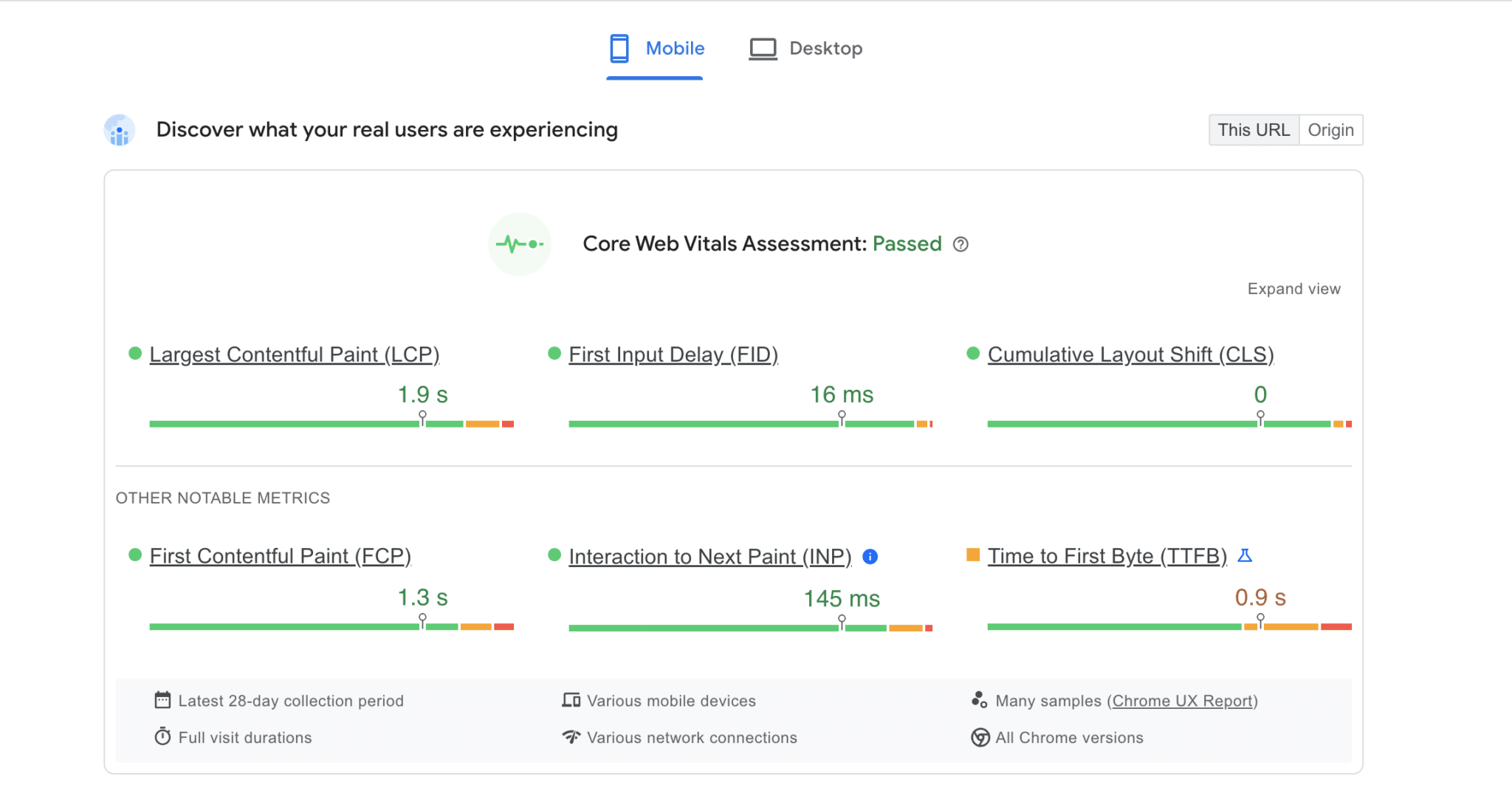1512x785 pixels.
Task: Click the green status dot beside LCP
Action: [134, 353]
